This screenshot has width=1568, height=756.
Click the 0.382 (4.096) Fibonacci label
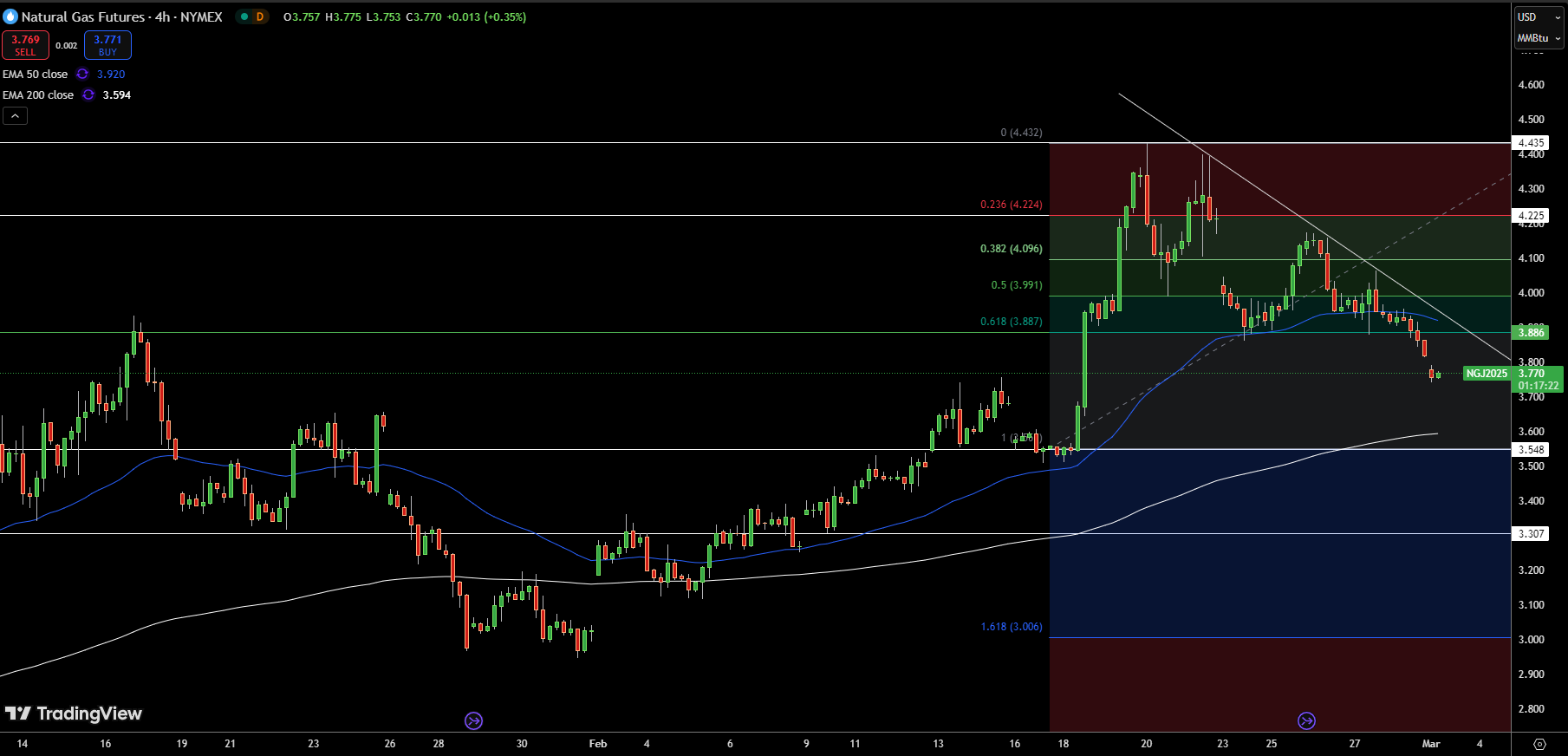1012,249
